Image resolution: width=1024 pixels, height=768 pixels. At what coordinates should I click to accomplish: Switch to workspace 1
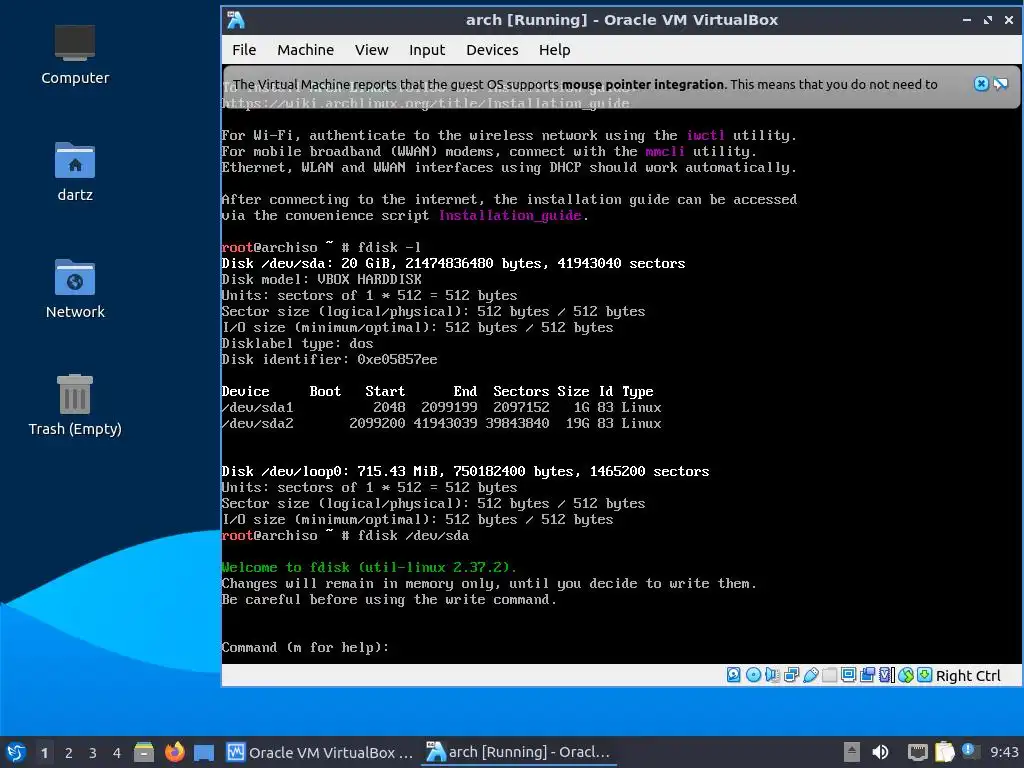(x=44, y=752)
